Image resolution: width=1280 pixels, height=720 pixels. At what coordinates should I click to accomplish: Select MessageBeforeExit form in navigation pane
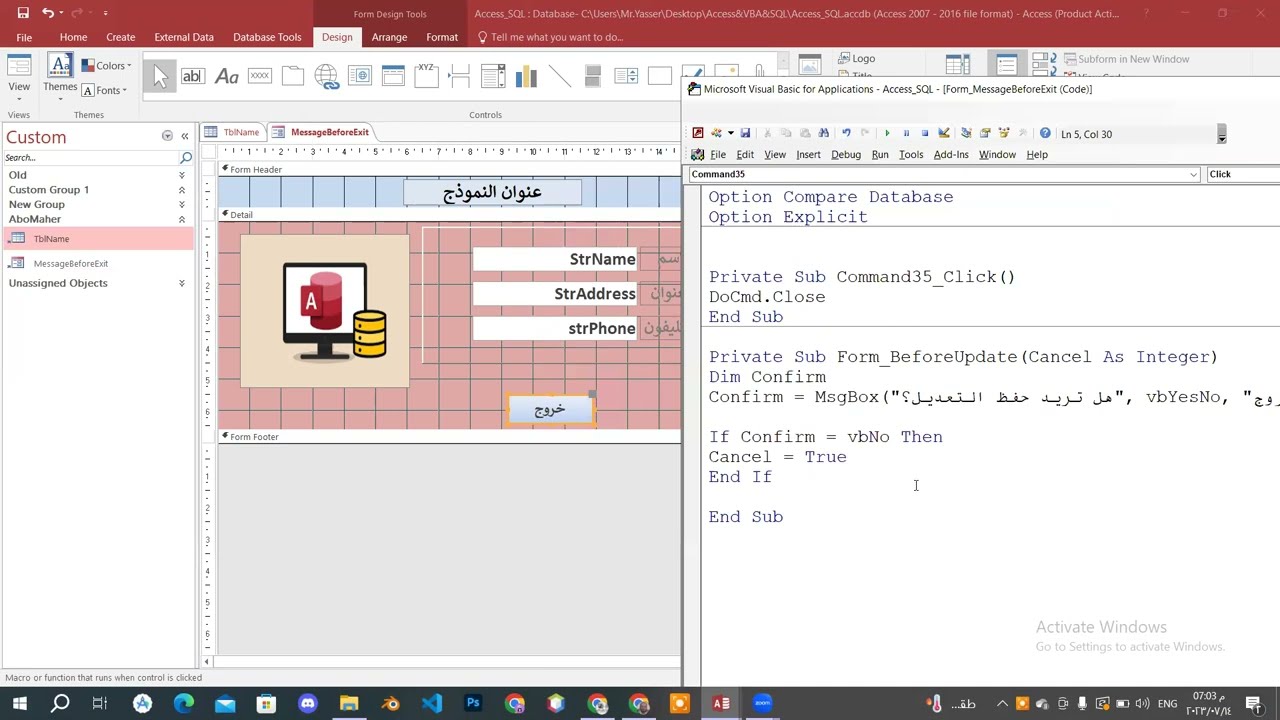pos(98,263)
